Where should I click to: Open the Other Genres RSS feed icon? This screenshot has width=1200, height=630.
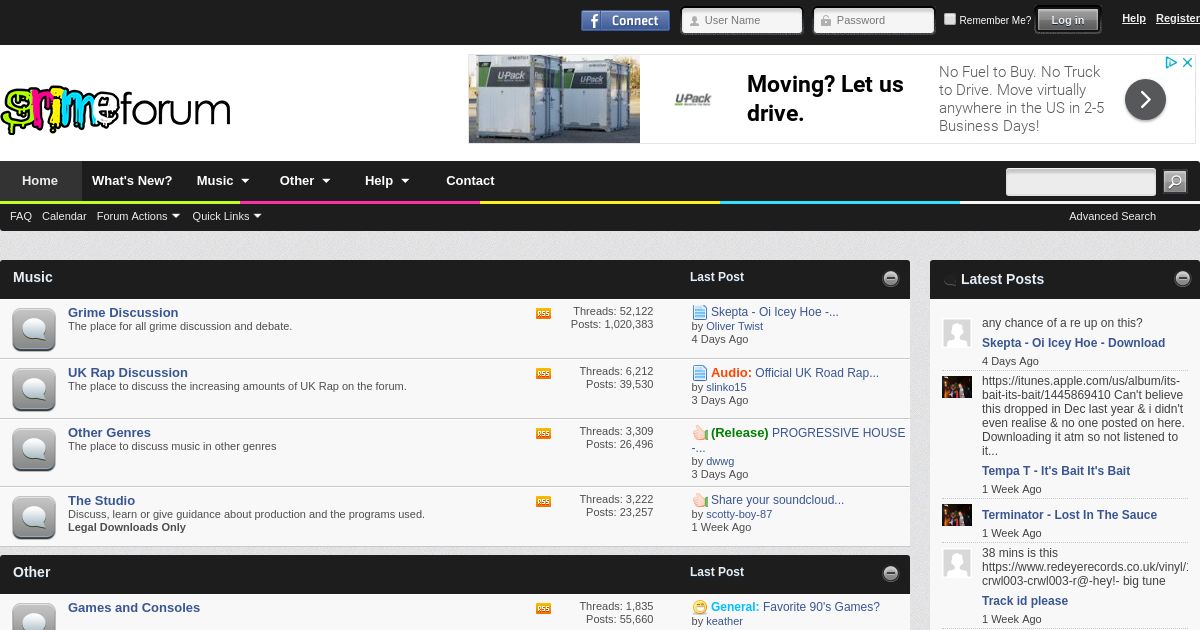(x=543, y=433)
